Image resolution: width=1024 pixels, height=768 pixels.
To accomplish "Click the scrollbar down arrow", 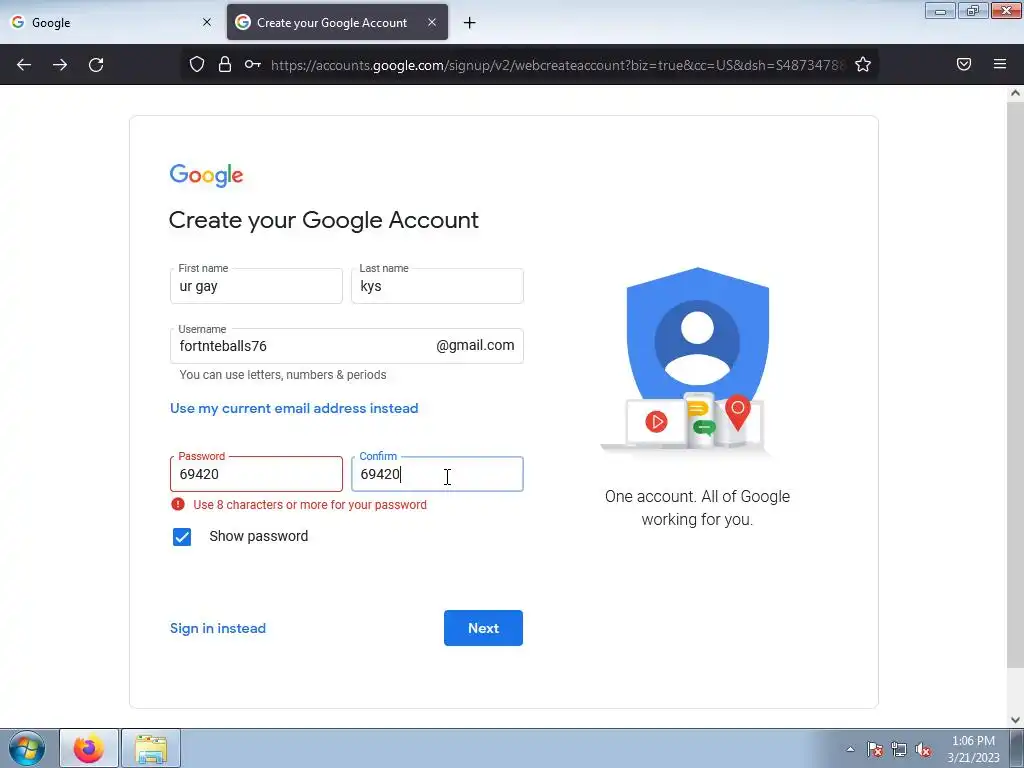I will (x=1015, y=720).
